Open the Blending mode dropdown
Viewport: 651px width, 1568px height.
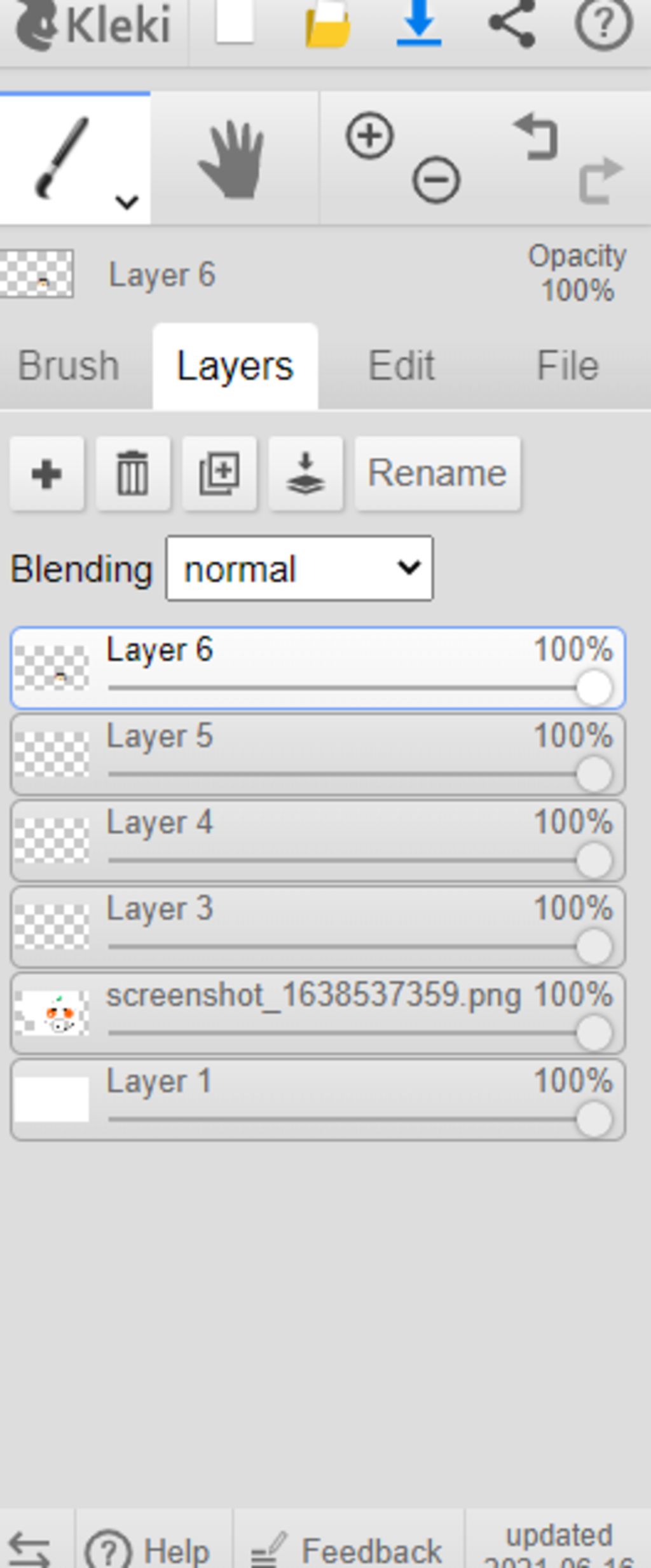pyautogui.click(x=299, y=568)
